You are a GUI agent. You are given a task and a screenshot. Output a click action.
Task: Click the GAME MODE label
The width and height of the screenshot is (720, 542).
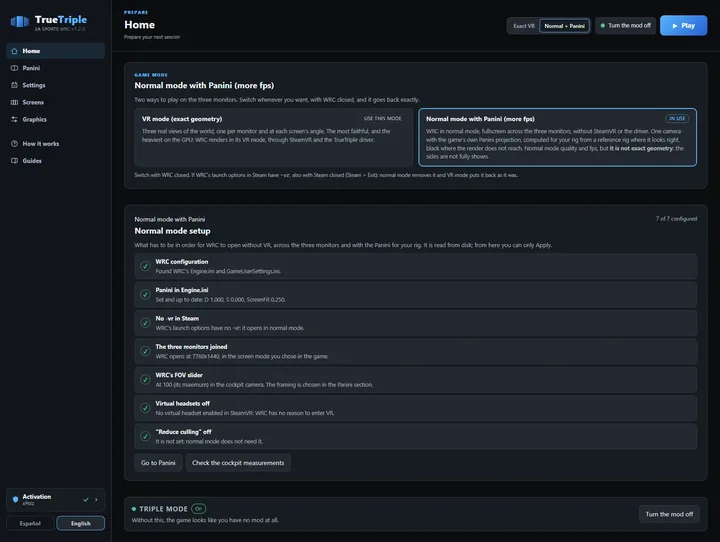[x=151, y=75]
